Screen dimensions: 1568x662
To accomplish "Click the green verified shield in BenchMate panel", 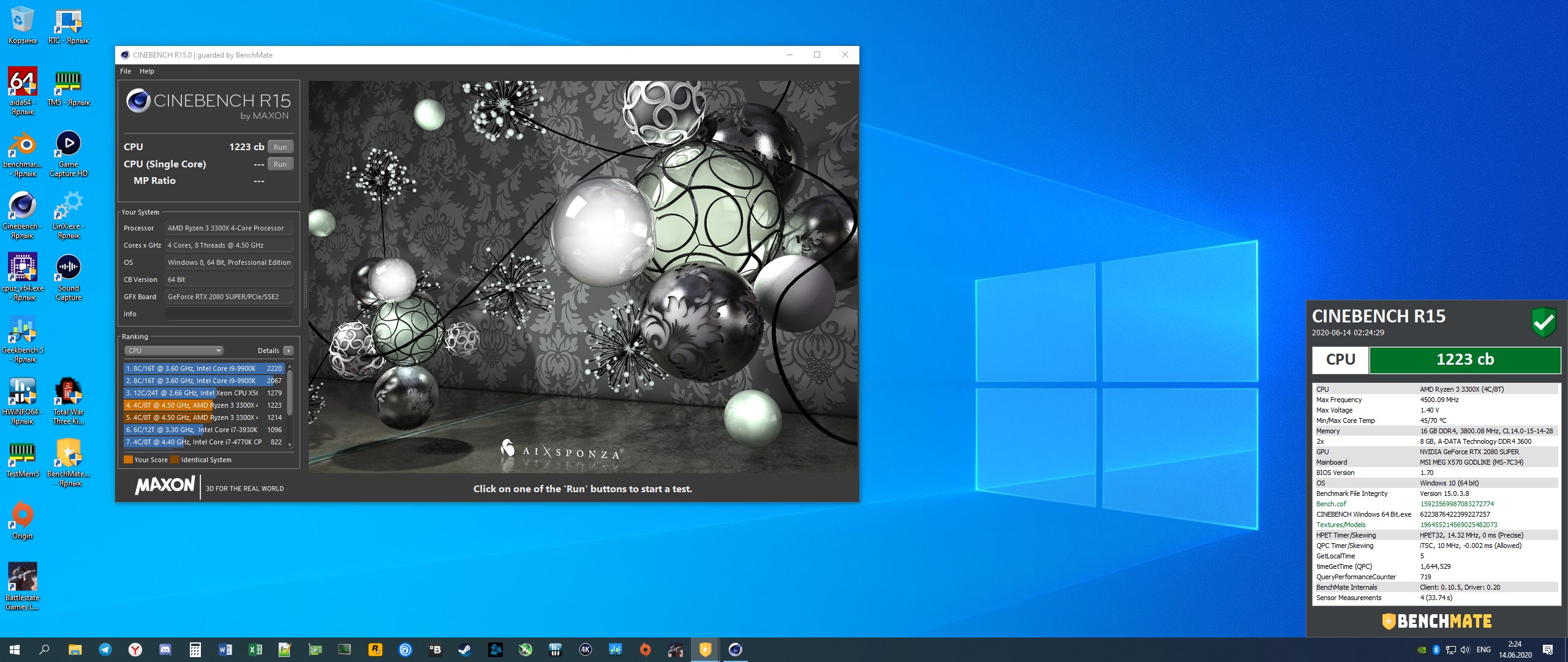I will tap(1543, 322).
